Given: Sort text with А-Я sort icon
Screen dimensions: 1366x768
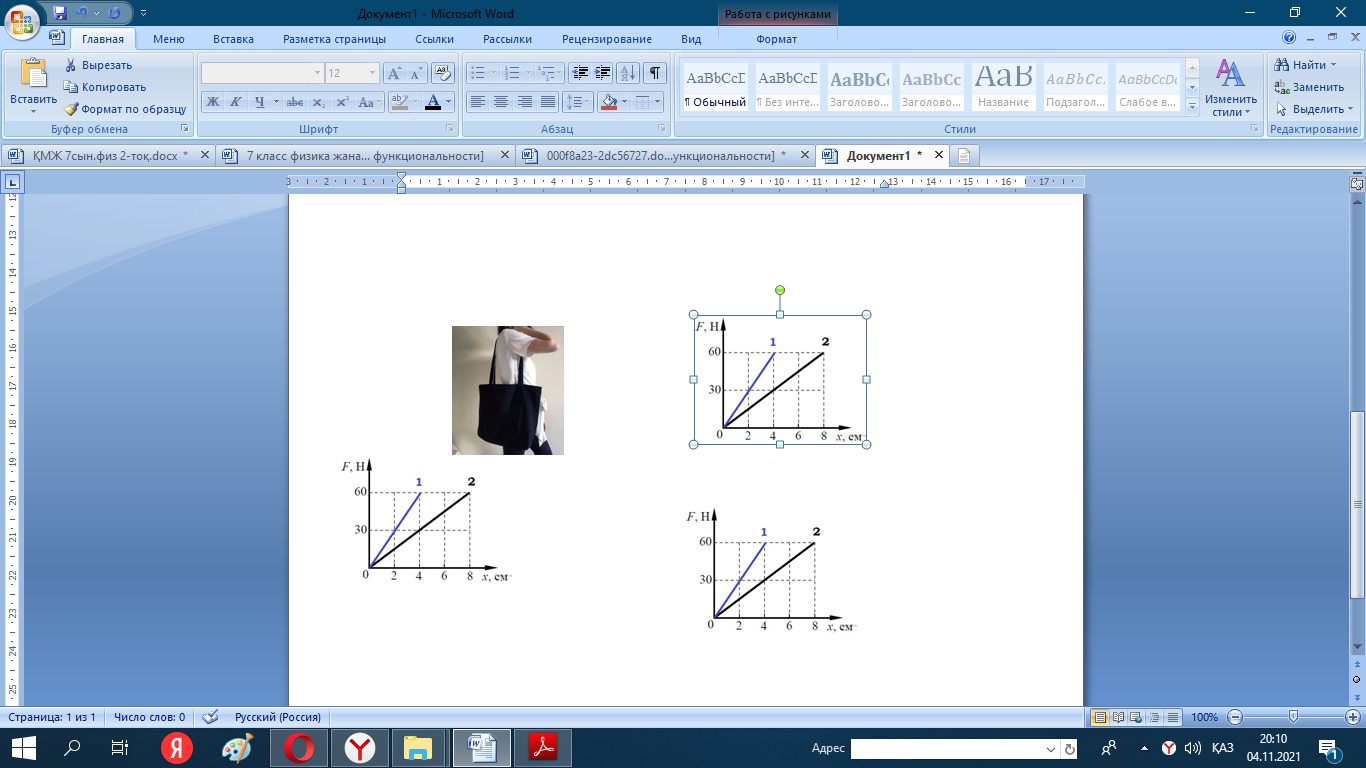Looking at the screenshot, I should (x=628, y=73).
